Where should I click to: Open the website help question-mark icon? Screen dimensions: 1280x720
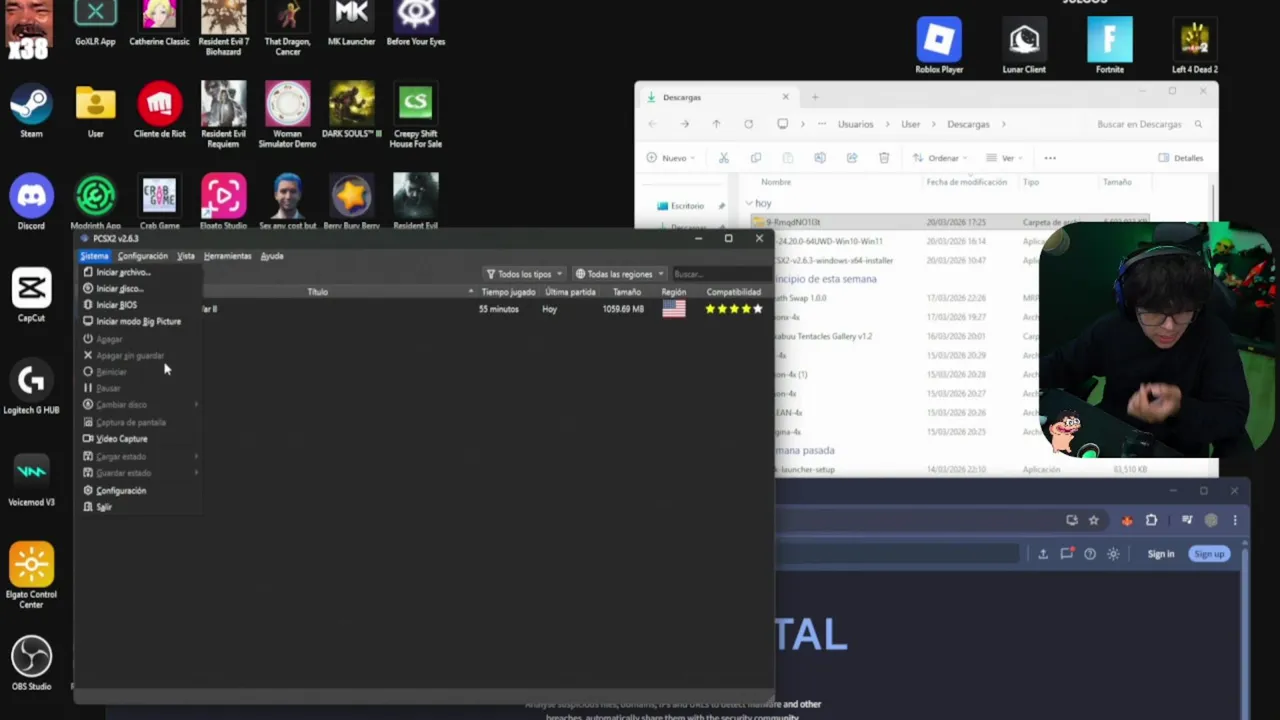pyautogui.click(x=1090, y=554)
